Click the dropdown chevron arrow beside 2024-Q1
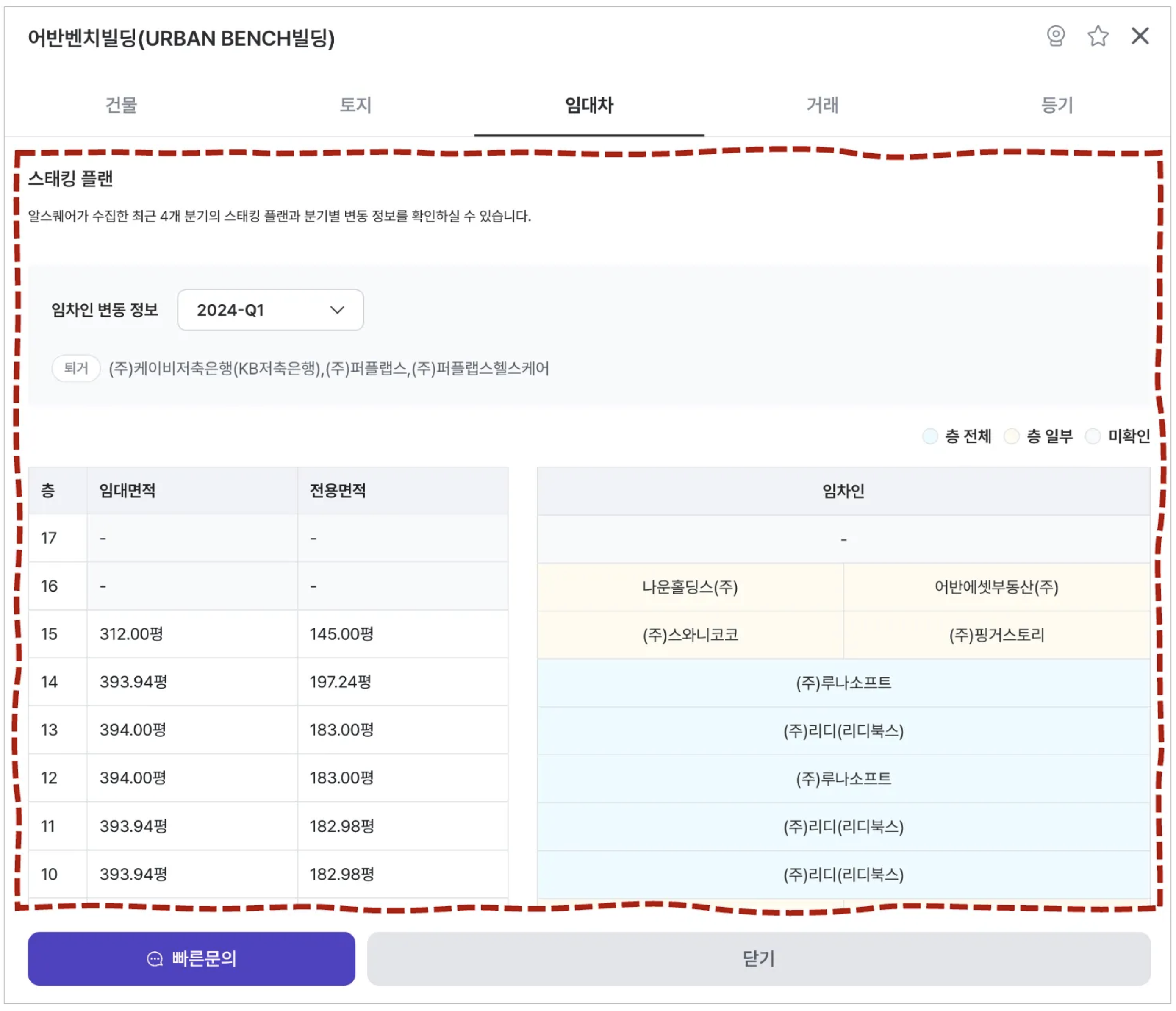This screenshot has height=1011, width=1176. (337, 310)
